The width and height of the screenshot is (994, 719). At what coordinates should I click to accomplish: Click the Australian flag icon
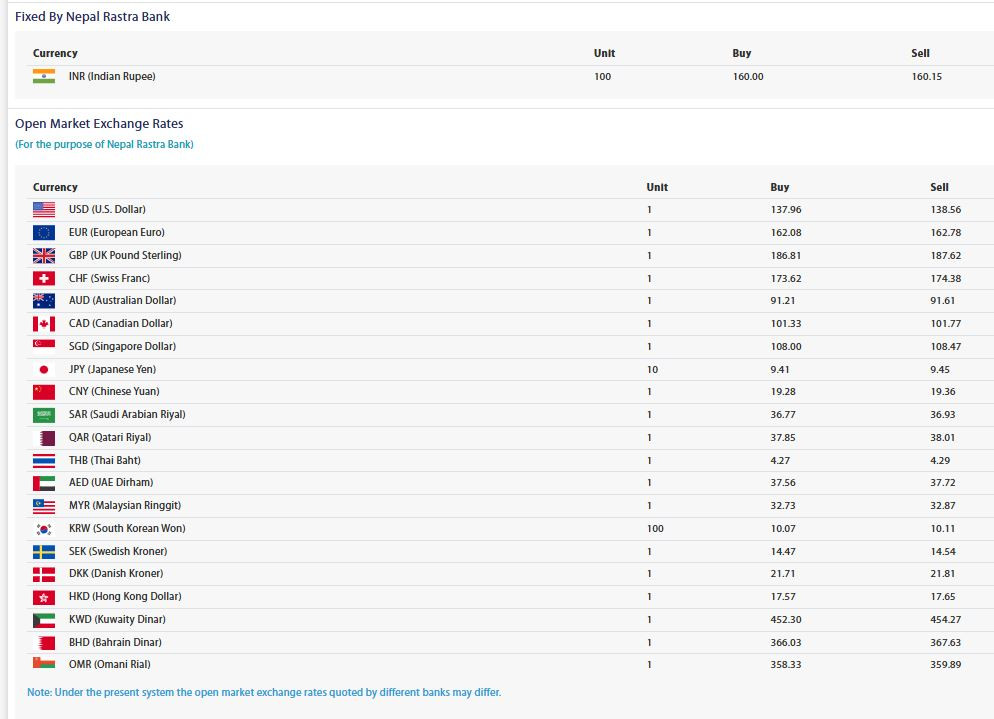point(44,301)
